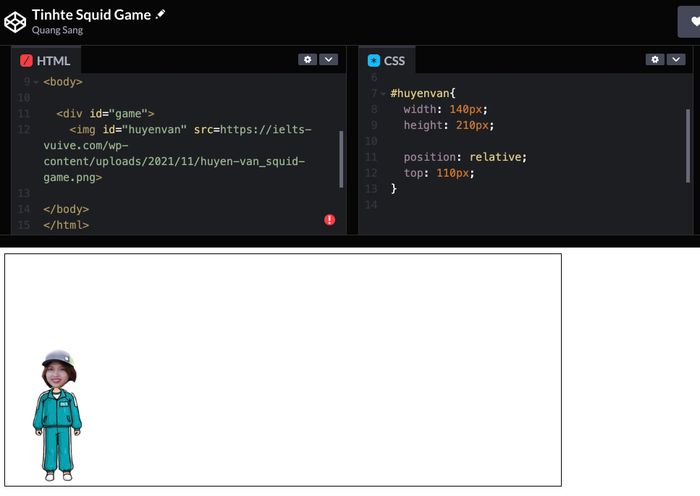Image resolution: width=700 pixels, height=496 pixels.
Task: Love this pen with the heart button
Action: (x=694, y=21)
